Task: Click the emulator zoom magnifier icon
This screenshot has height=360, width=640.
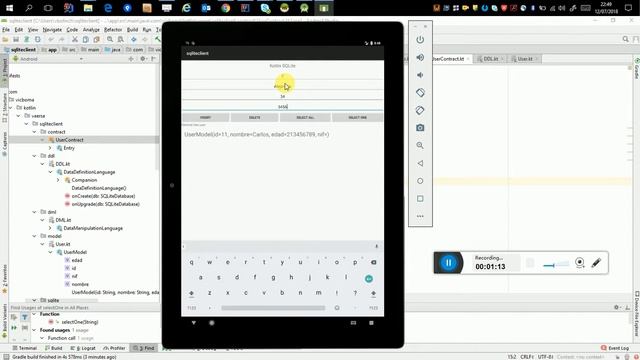Action: click(420, 145)
